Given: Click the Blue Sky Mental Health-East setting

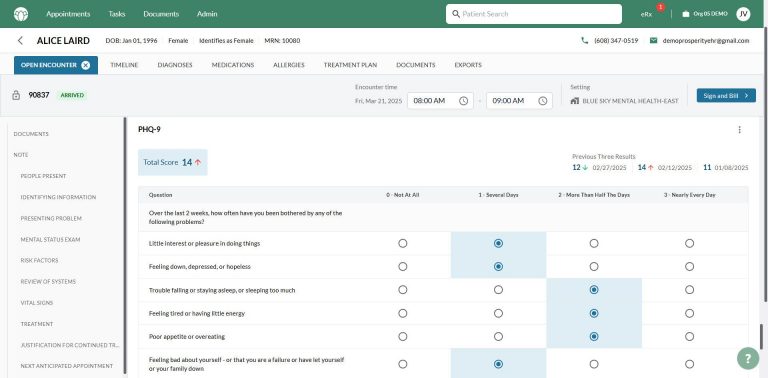Looking at the screenshot, I should (x=630, y=101).
